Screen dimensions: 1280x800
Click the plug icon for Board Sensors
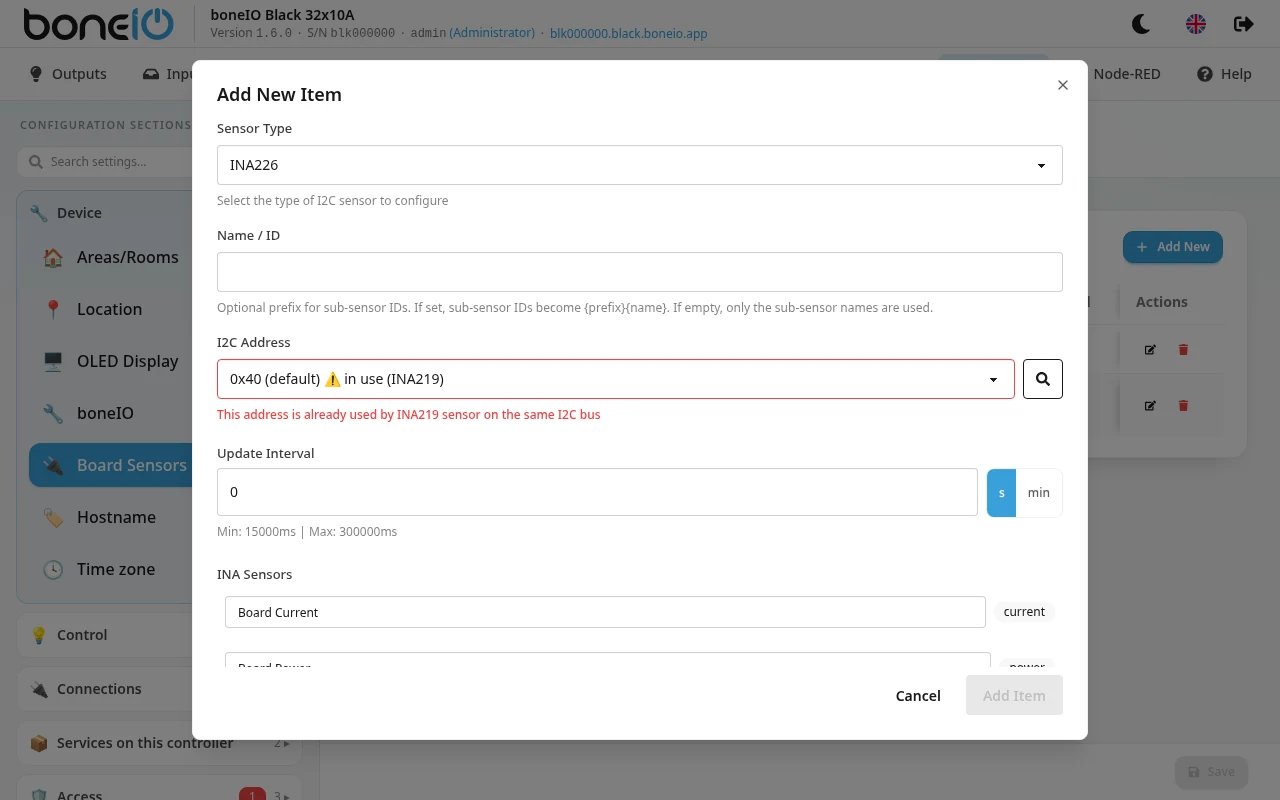tap(53, 465)
